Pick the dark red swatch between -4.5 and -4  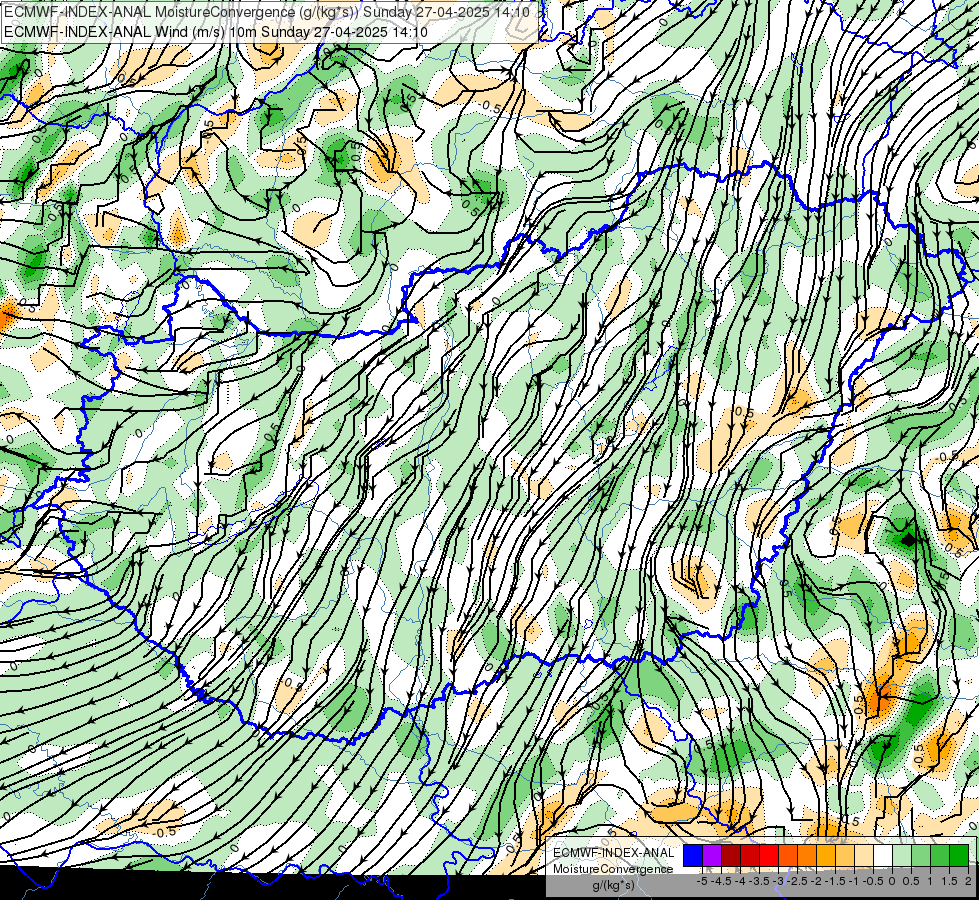[731, 855]
